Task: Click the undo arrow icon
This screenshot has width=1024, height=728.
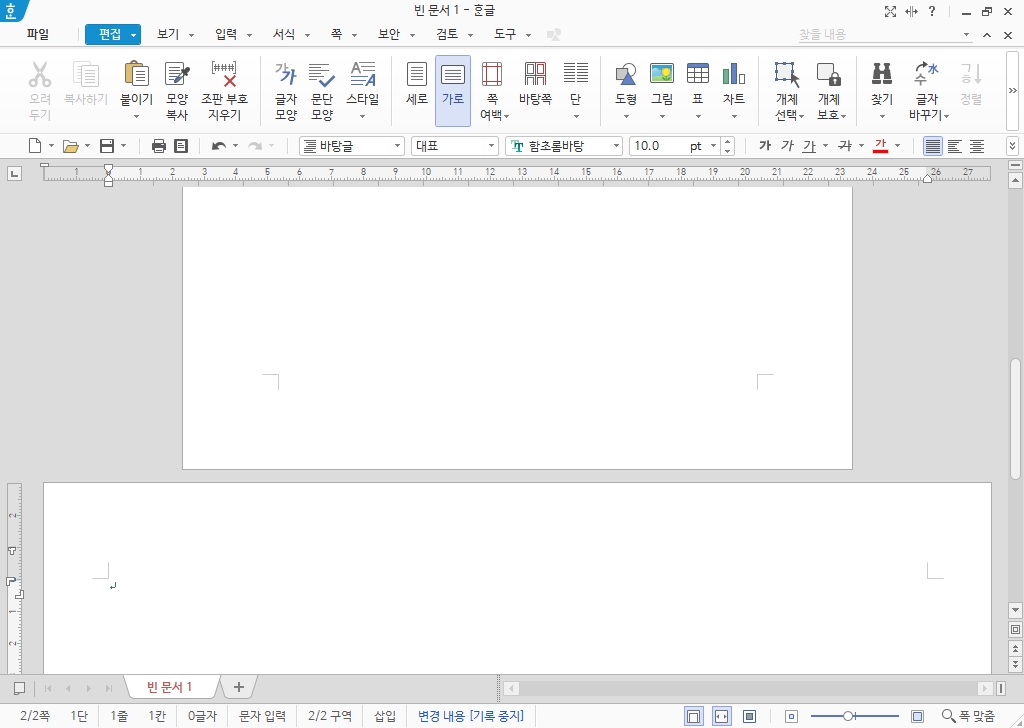Action: pos(219,146)
